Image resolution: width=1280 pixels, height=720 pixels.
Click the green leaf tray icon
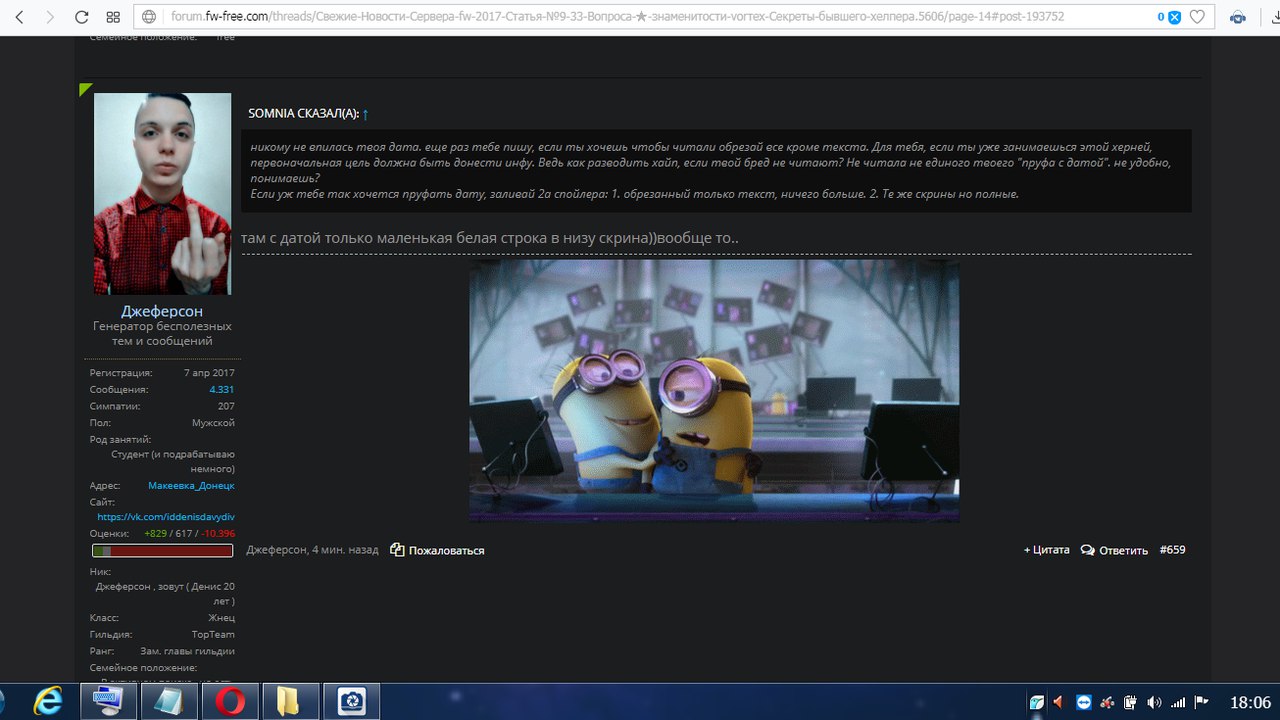pyautogui.click(x=1038, y=702)
